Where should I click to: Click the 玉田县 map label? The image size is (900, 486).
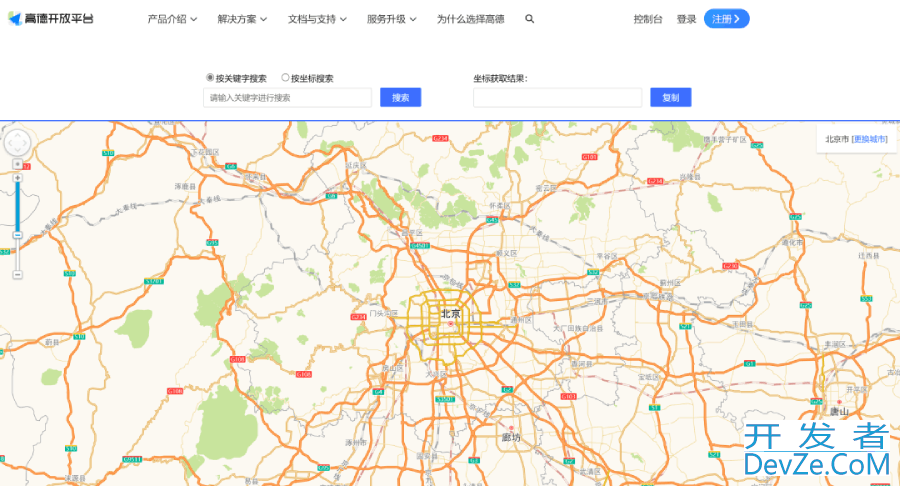tap(742, 324)
